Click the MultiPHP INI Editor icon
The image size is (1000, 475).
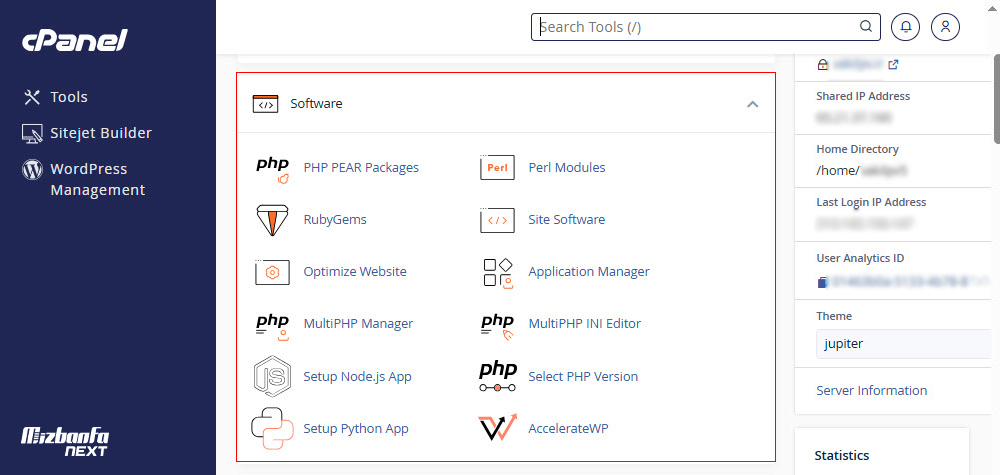click(x=497, y=325)
